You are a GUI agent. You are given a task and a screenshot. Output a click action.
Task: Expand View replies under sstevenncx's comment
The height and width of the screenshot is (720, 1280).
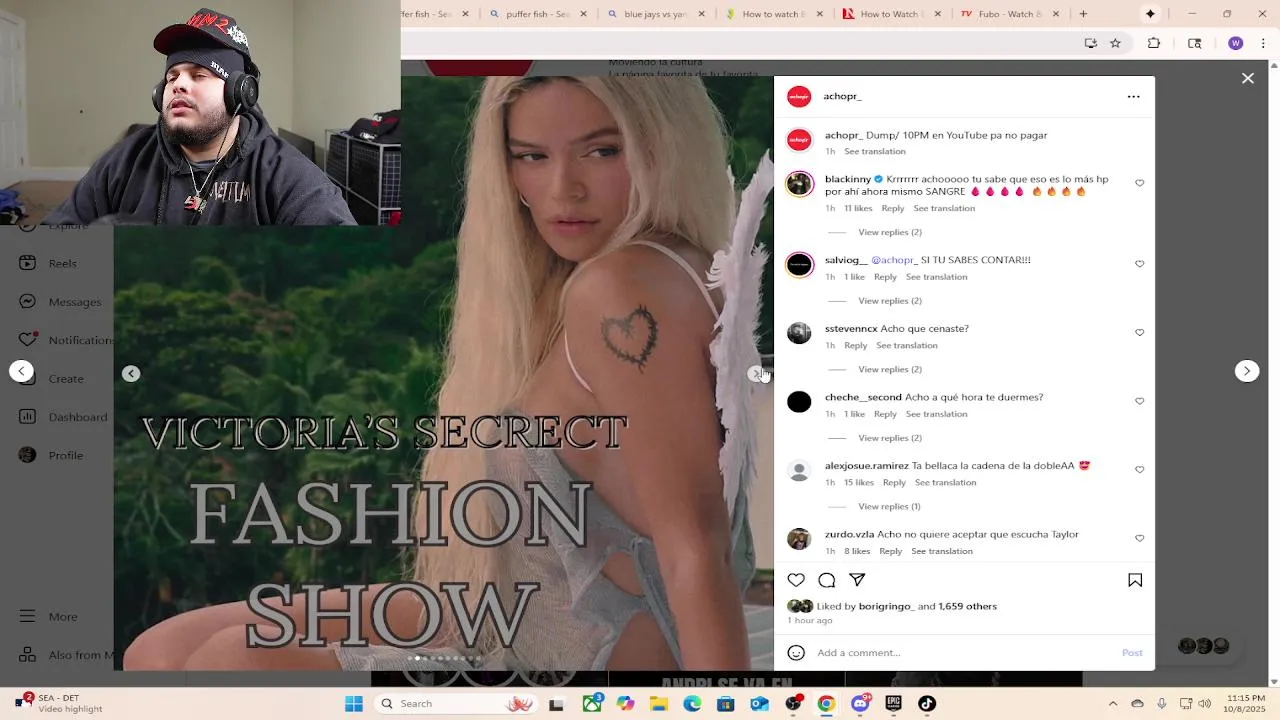click(x=890, y=370)
